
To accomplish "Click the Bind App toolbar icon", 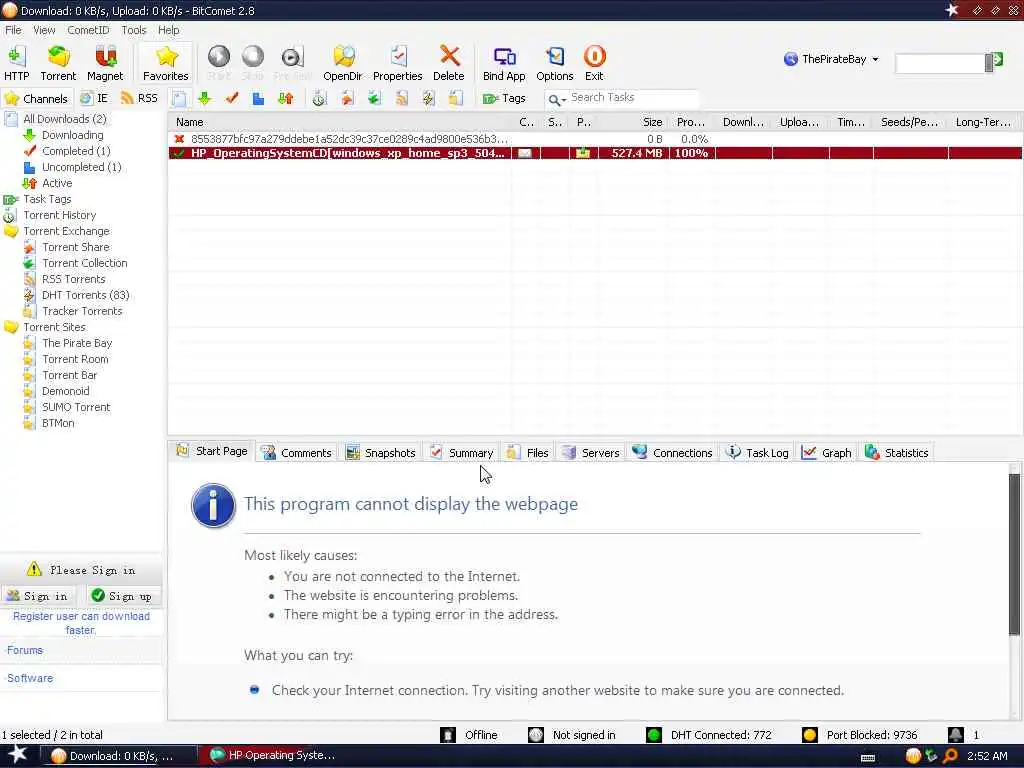I will pos(504,63).
